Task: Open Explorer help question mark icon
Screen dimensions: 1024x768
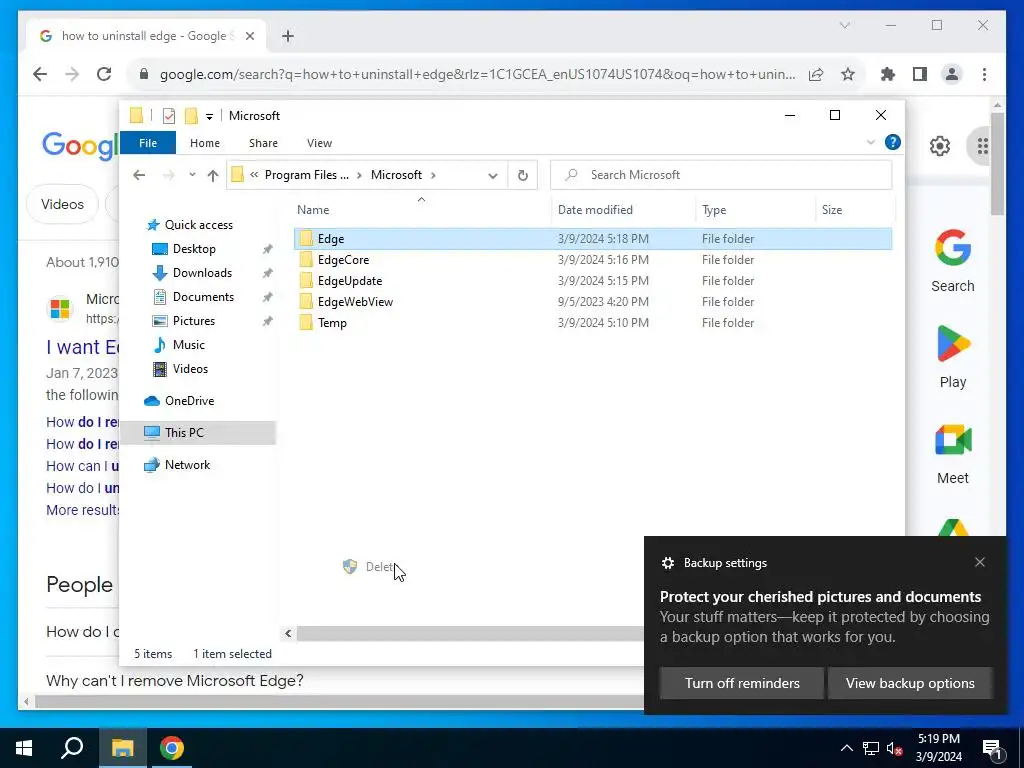Action: click(893, 142)
